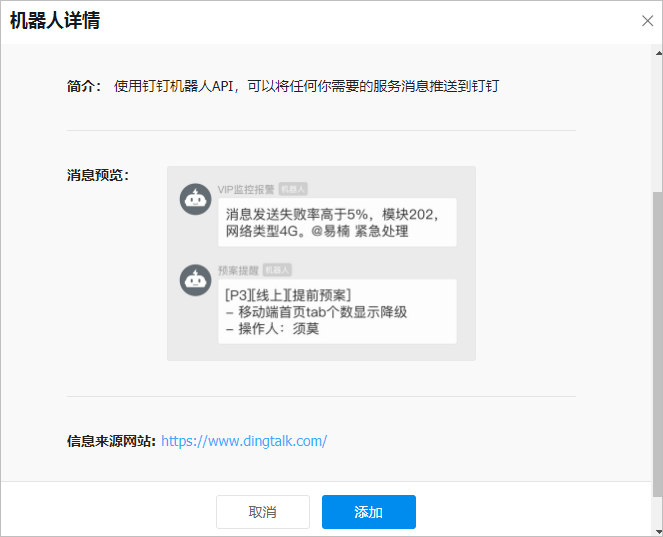Click the 机器人 tag beside VIP监控报警
Screen dimensions: 663x537
293,189
